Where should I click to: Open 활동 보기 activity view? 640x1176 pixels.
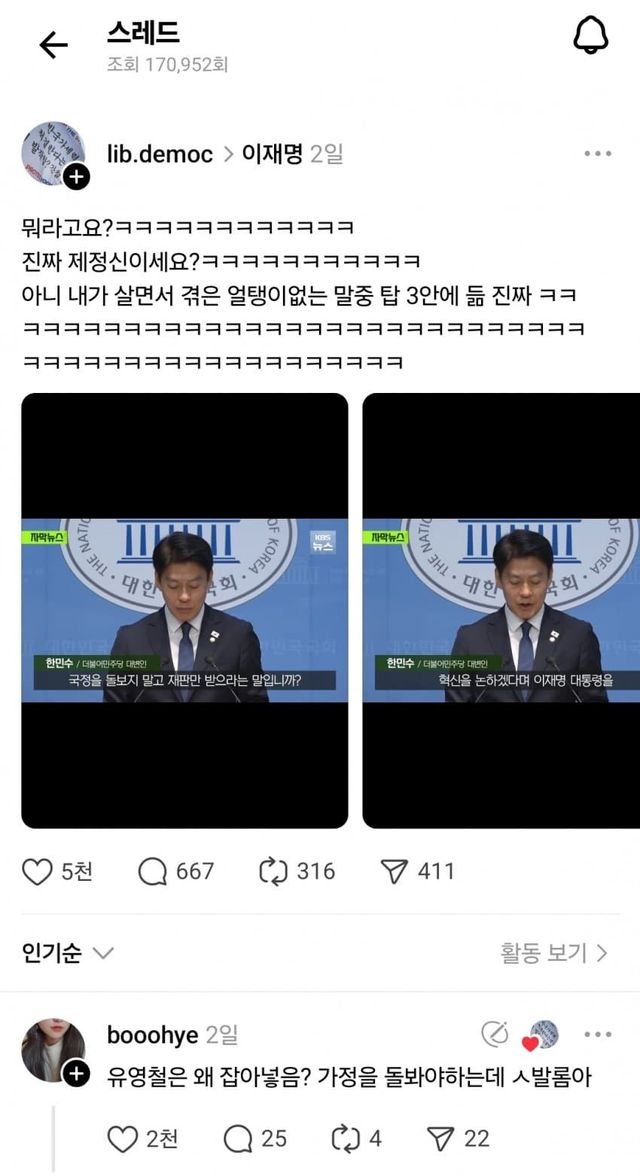pyautogui.click(x=554, y=953)
